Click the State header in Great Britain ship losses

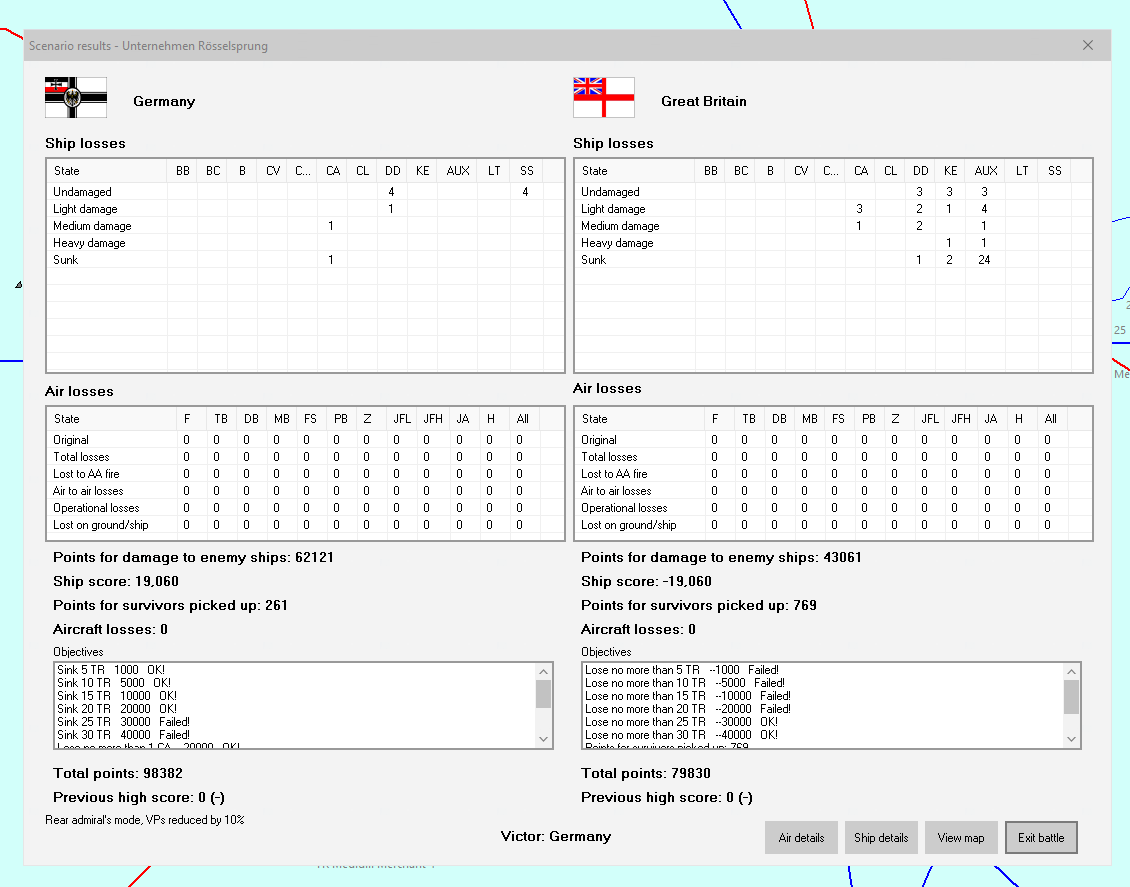coord(635,171)
